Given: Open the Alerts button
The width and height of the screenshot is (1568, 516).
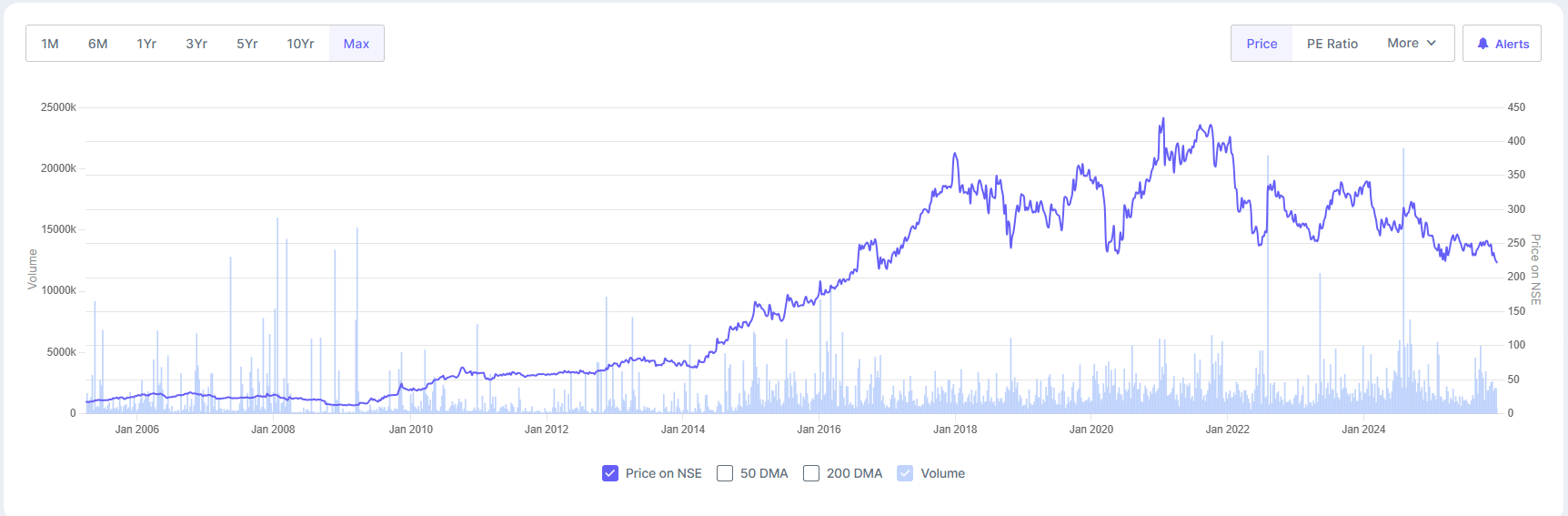Looking at the screenshot, I should 1502,44.
